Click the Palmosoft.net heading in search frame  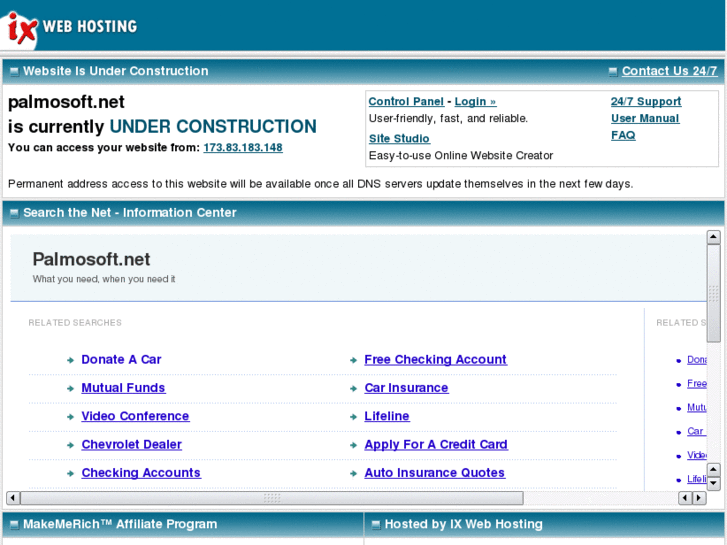tap(91, 259)
